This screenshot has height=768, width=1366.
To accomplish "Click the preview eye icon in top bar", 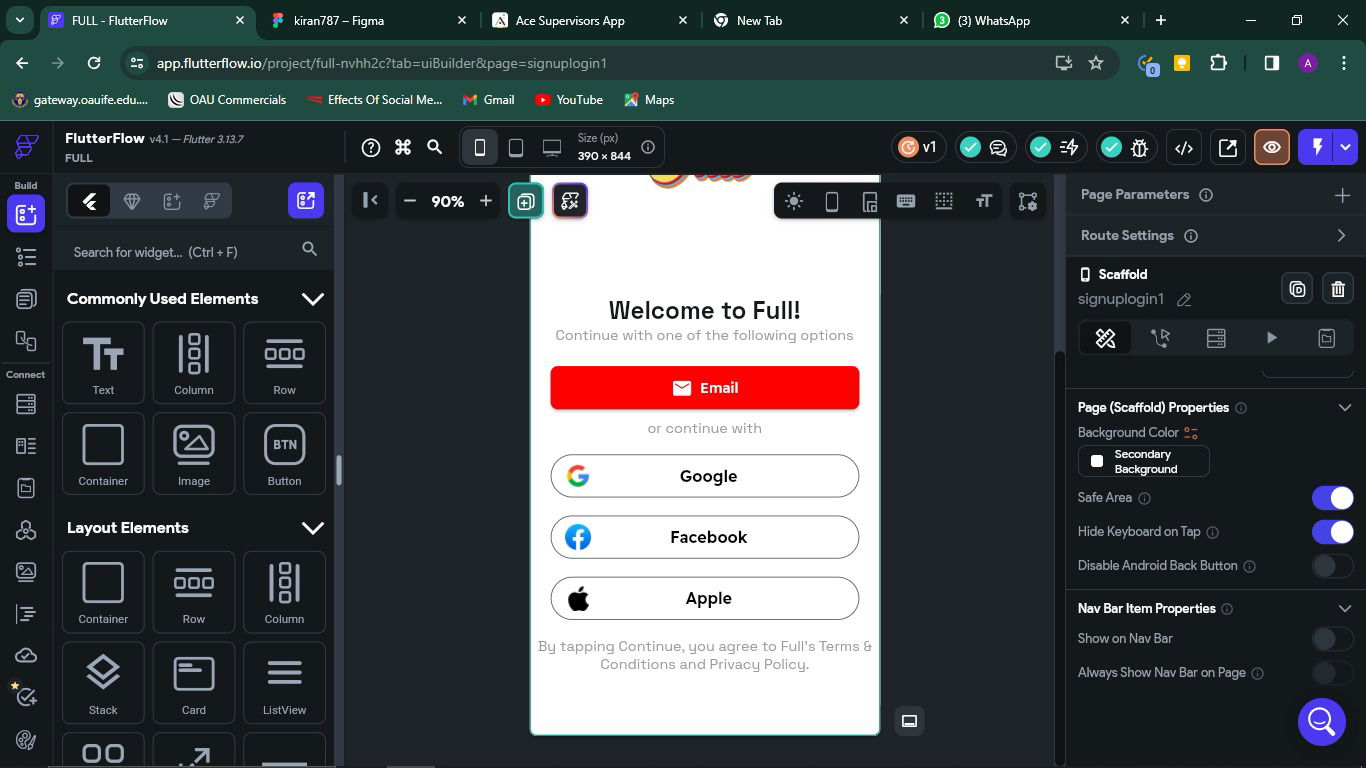I will click(x=1272, y=148).
